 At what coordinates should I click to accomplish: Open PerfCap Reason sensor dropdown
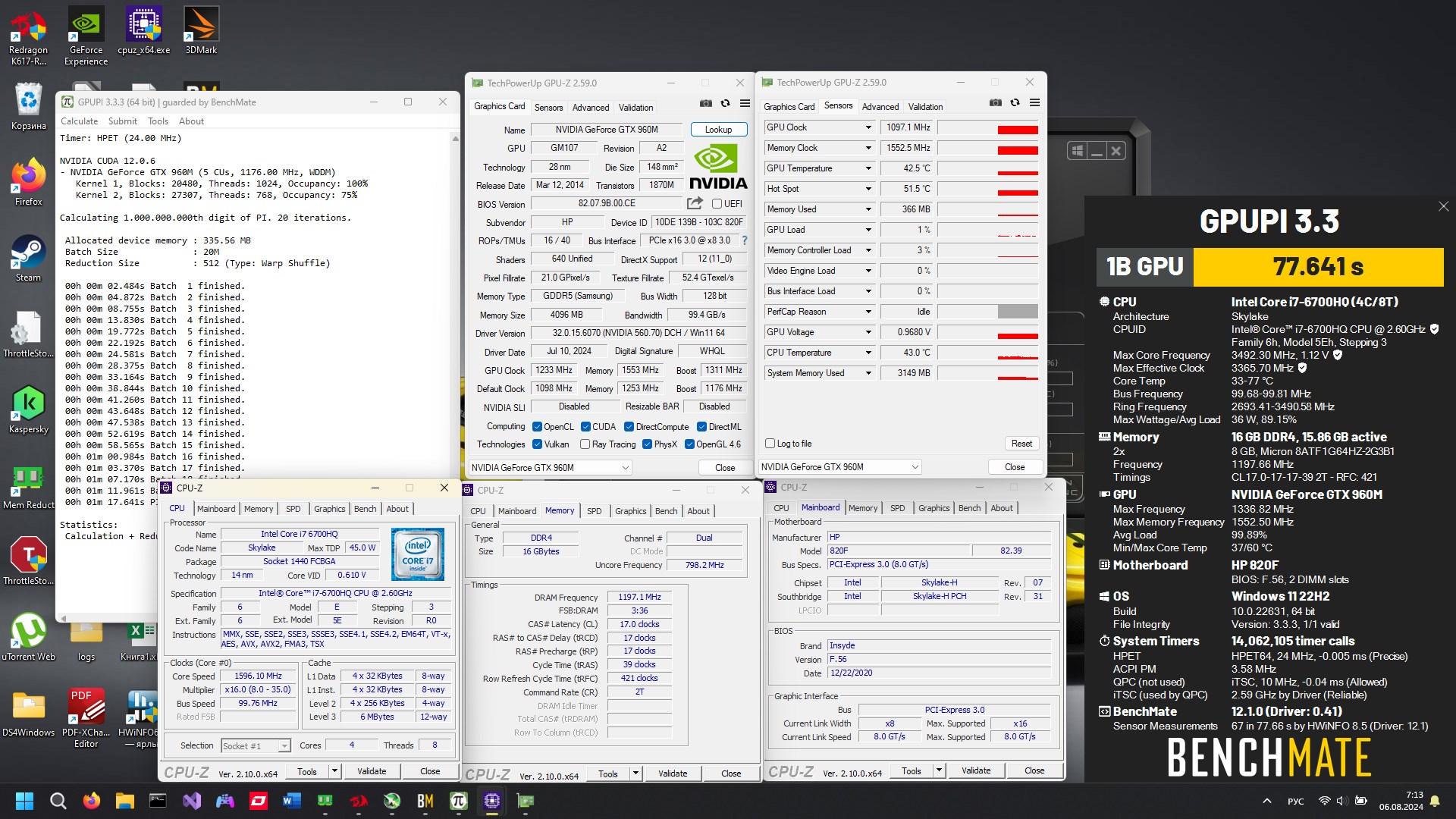tap(868, 312)
